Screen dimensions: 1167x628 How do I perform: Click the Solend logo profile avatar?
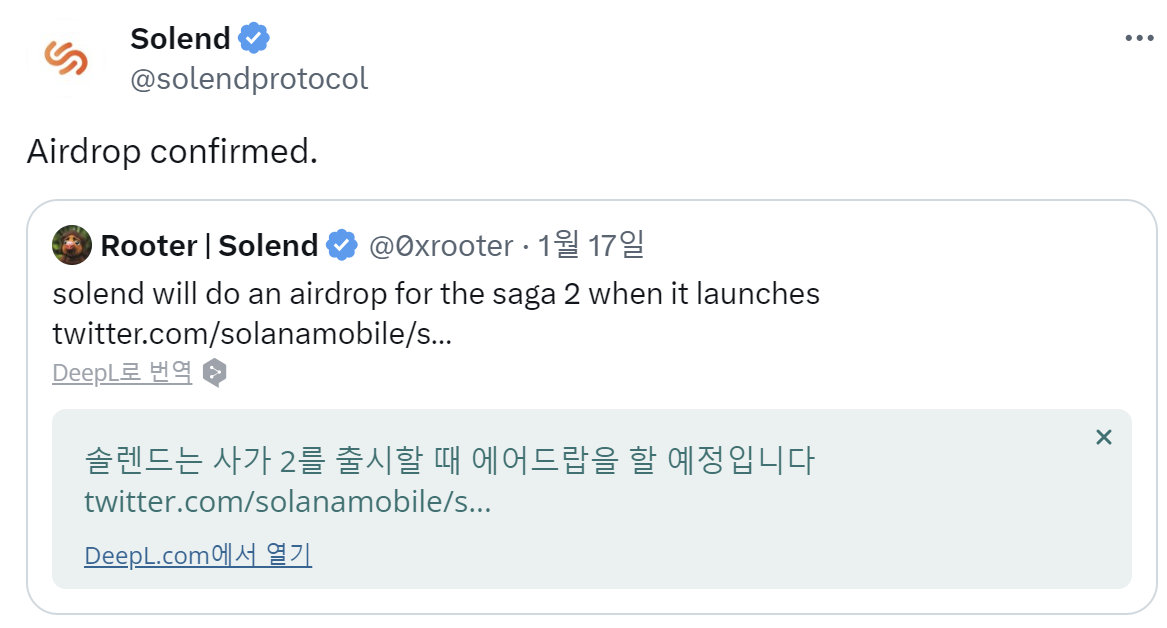64,57
